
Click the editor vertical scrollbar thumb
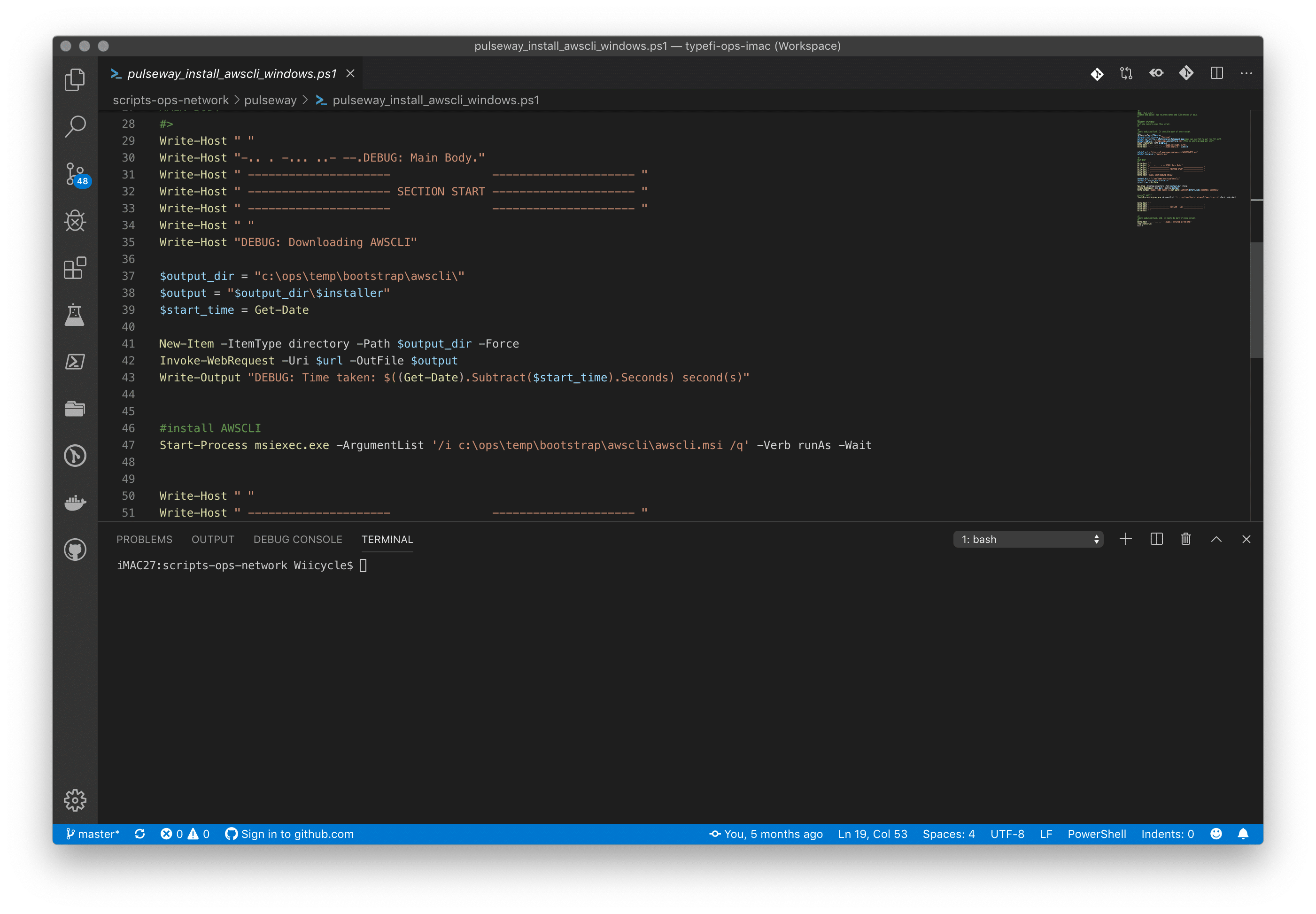click(x=1256, y=300)
